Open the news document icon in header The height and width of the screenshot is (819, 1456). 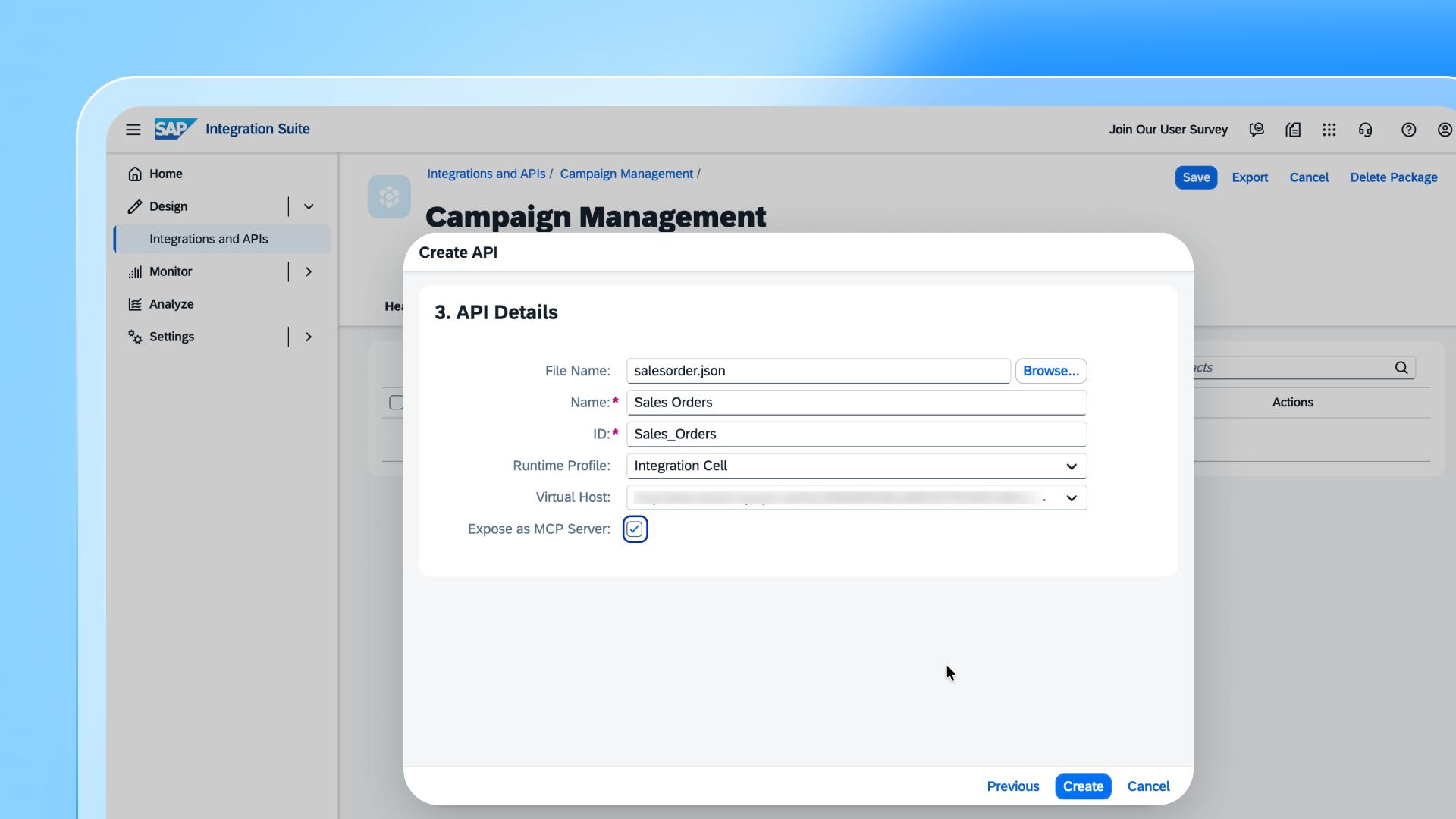click(x=1293, y=130)
